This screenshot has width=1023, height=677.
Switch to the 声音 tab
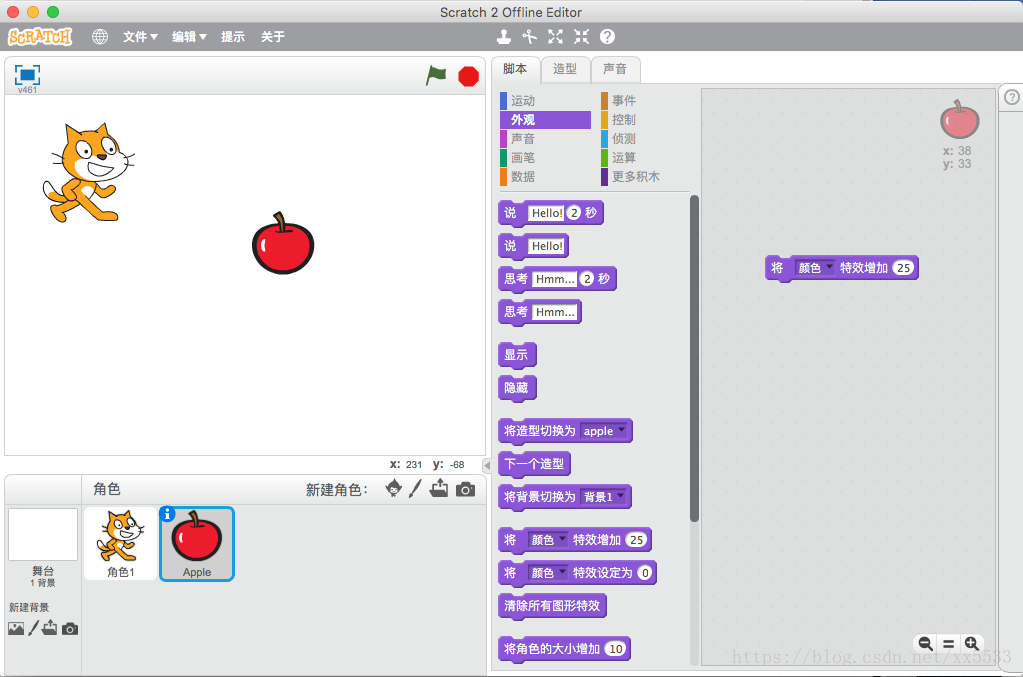click(615, 68)
